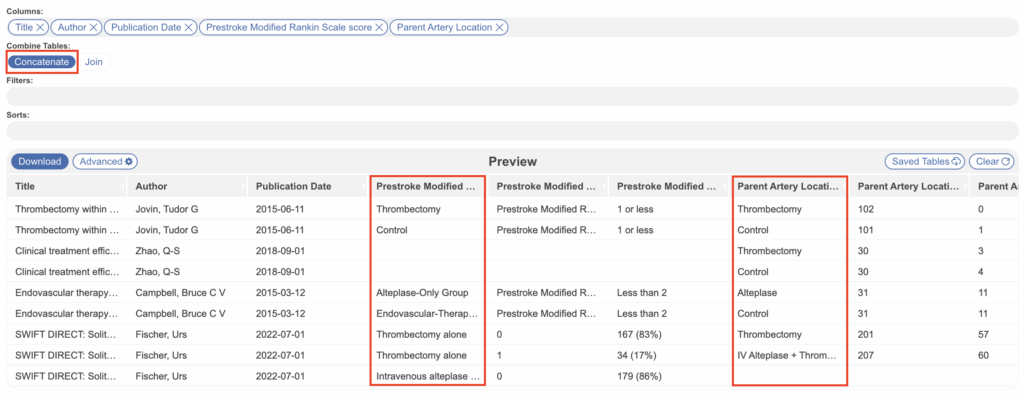Click the Columns selection field
This screenshot has height=400, width=1024.
click(x=760, y=27)
